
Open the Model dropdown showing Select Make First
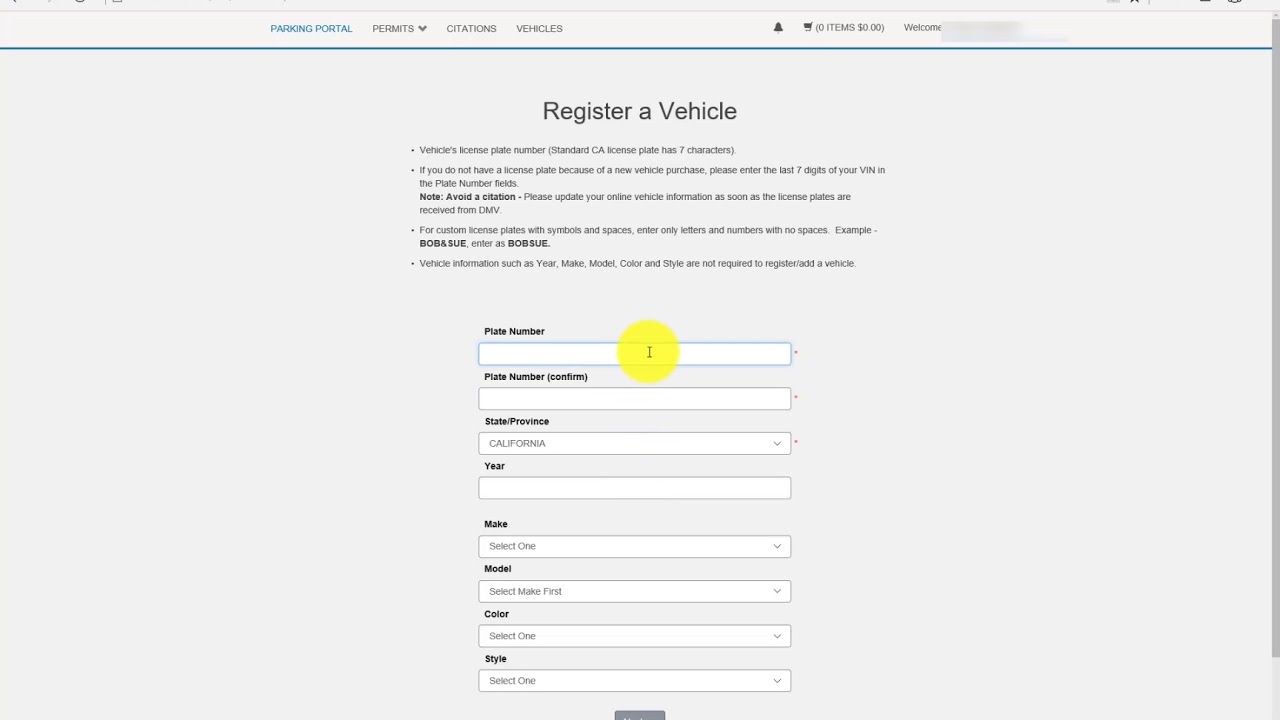pyautogui.click(x=634, y=591)
